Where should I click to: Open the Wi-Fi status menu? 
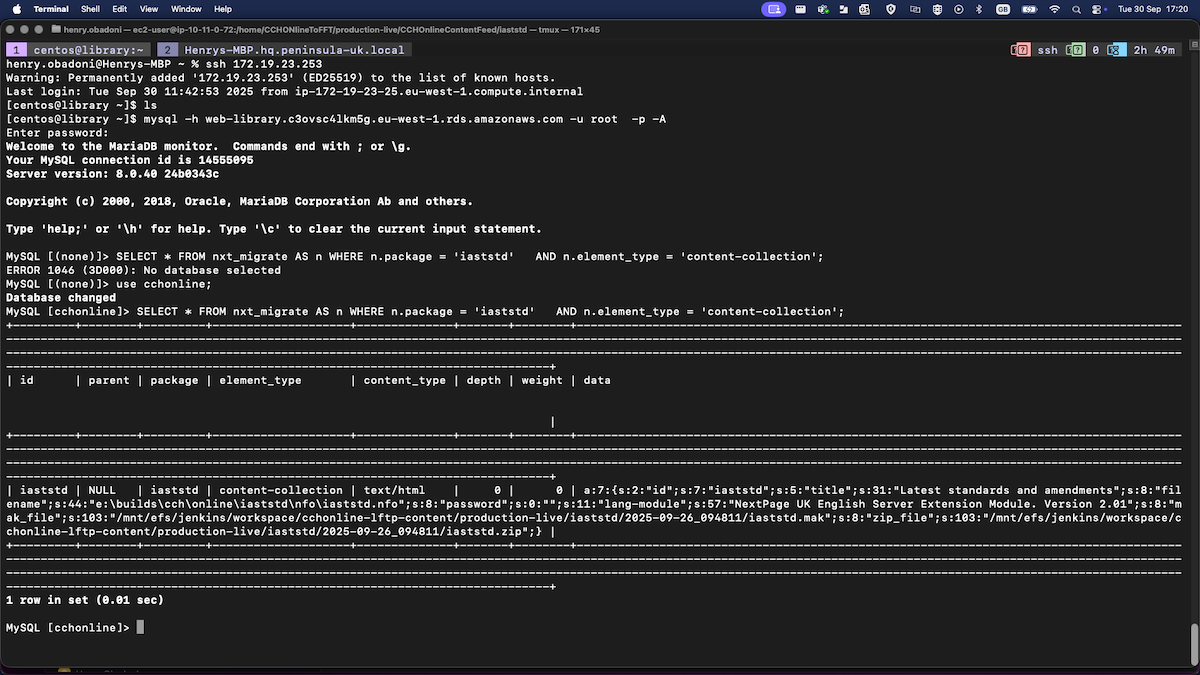coord(1054,9)
